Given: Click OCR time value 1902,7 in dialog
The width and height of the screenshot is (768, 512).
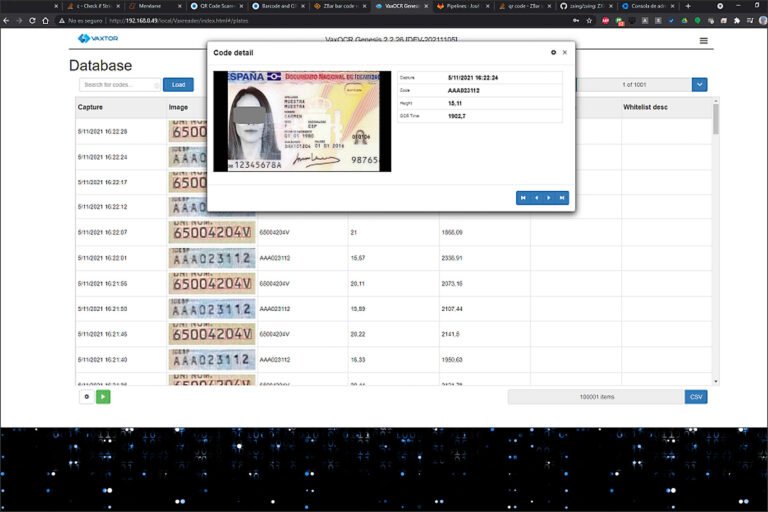Looking at the screenshot, I should [456, 116].
